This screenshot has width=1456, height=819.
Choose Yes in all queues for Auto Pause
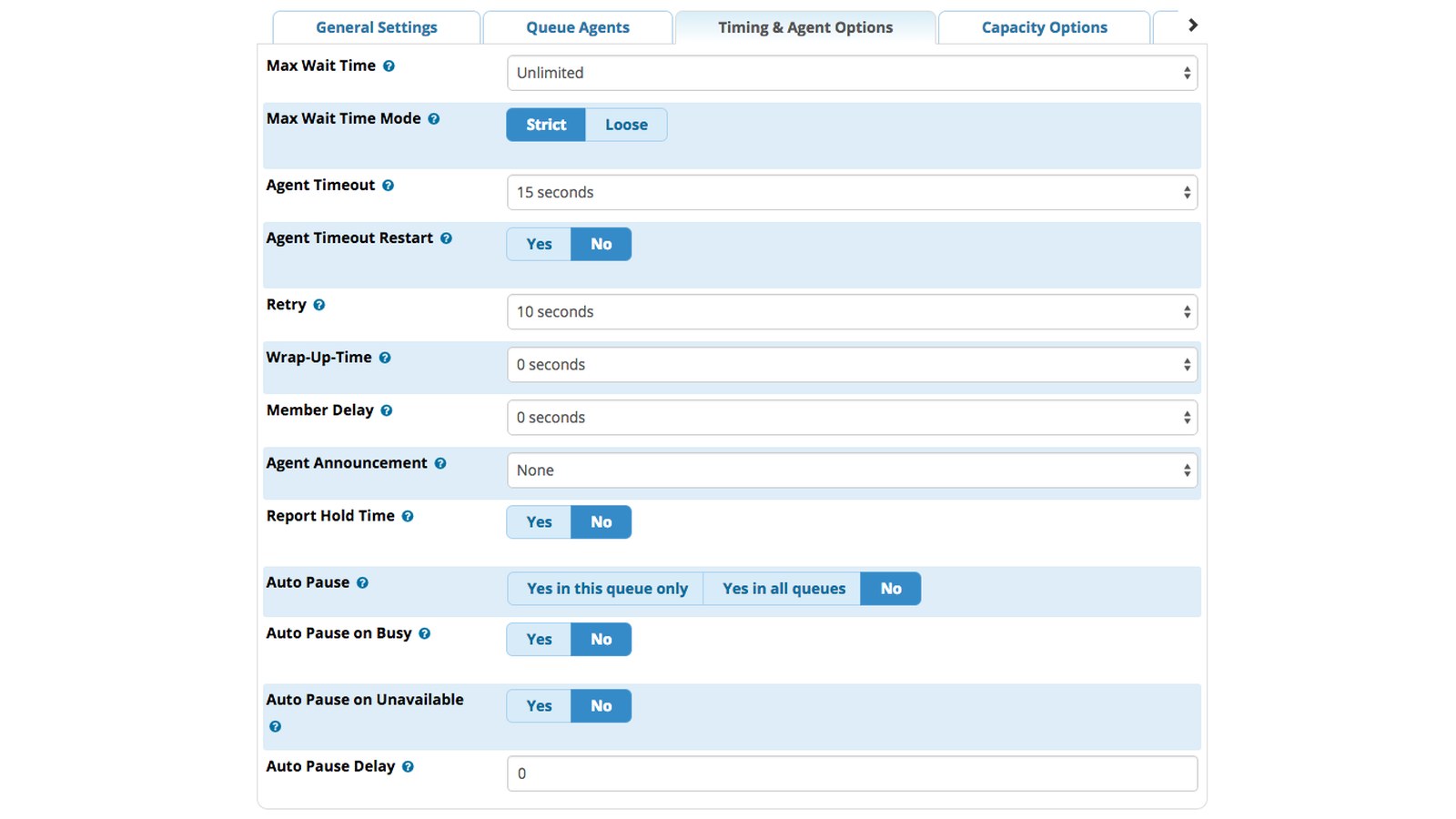tap(784, 589)
